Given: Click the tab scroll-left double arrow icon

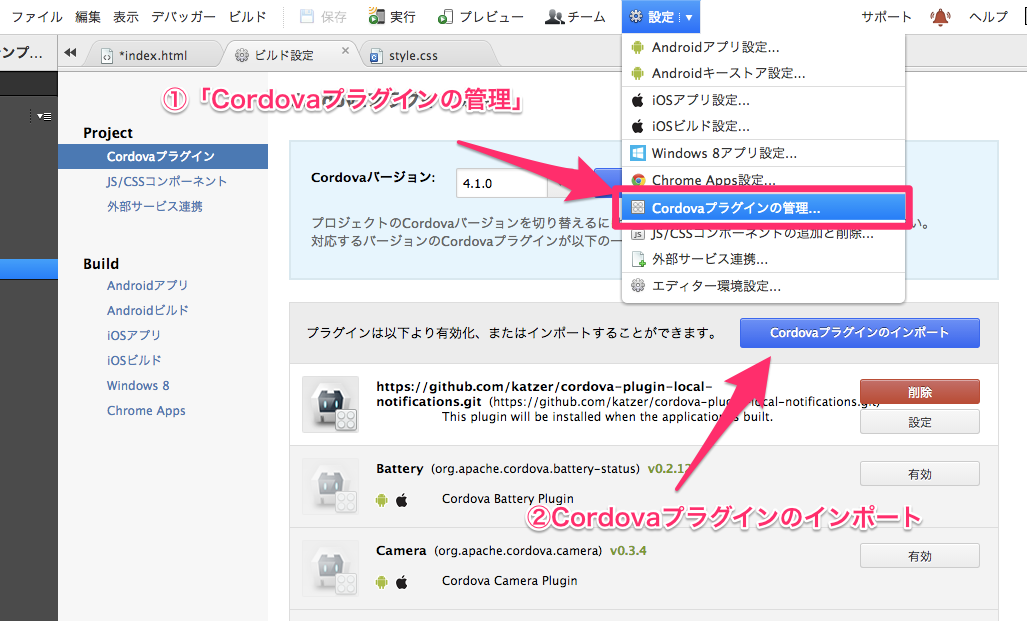Looking at the screenshot, I should pos(70,54).
